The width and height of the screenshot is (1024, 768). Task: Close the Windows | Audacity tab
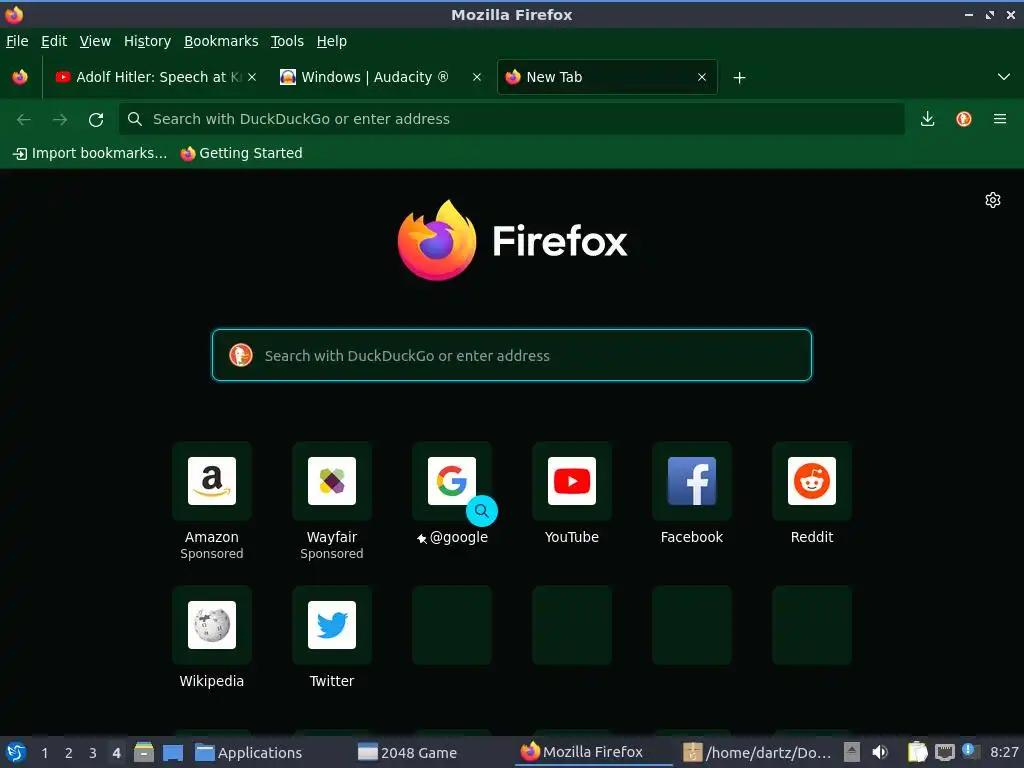pos(477,77)
